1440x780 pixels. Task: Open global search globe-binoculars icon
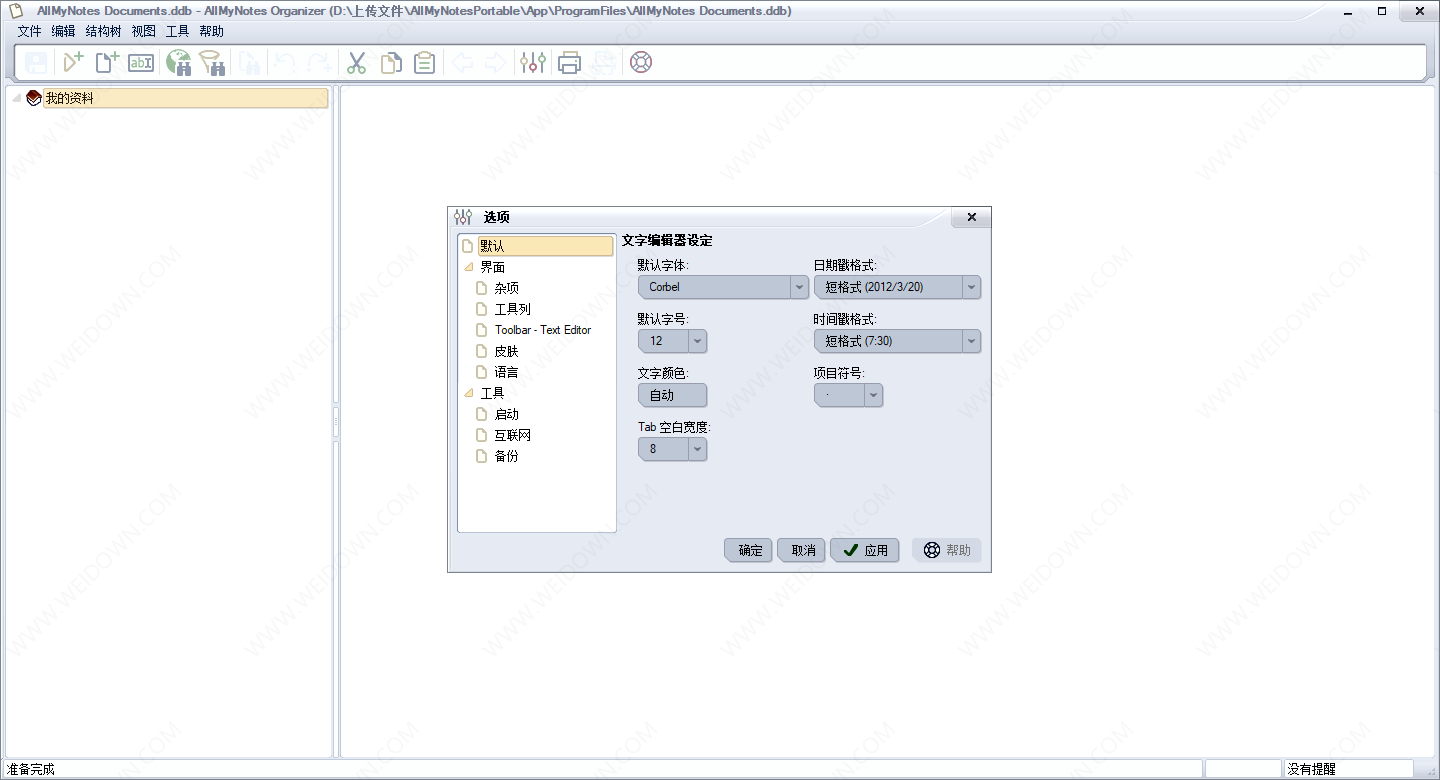178,63
